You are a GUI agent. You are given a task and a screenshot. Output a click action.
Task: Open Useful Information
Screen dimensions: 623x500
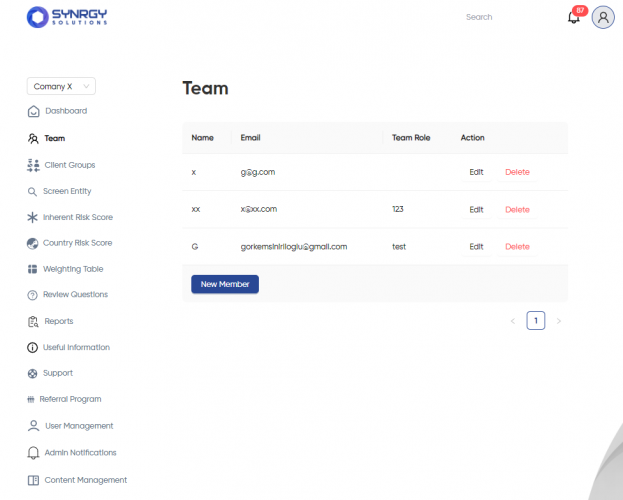pyautogui.click(x=76, y=347)
